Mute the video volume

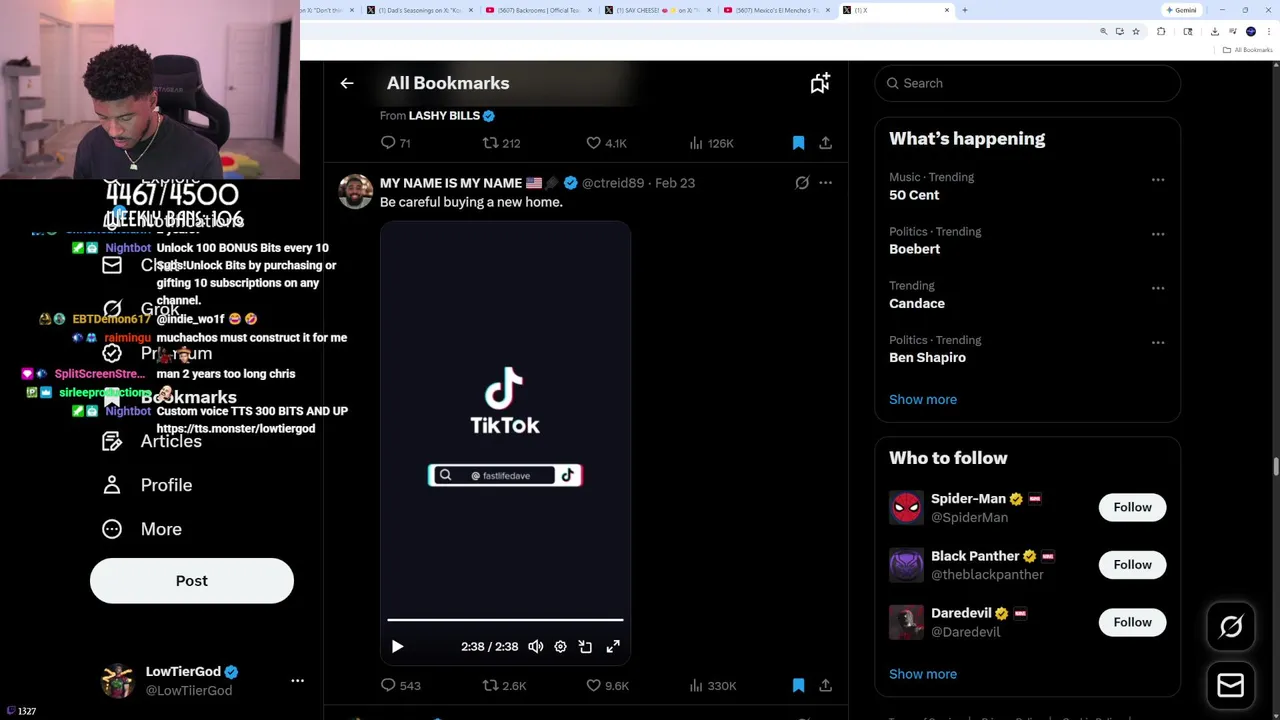[536, 647]
